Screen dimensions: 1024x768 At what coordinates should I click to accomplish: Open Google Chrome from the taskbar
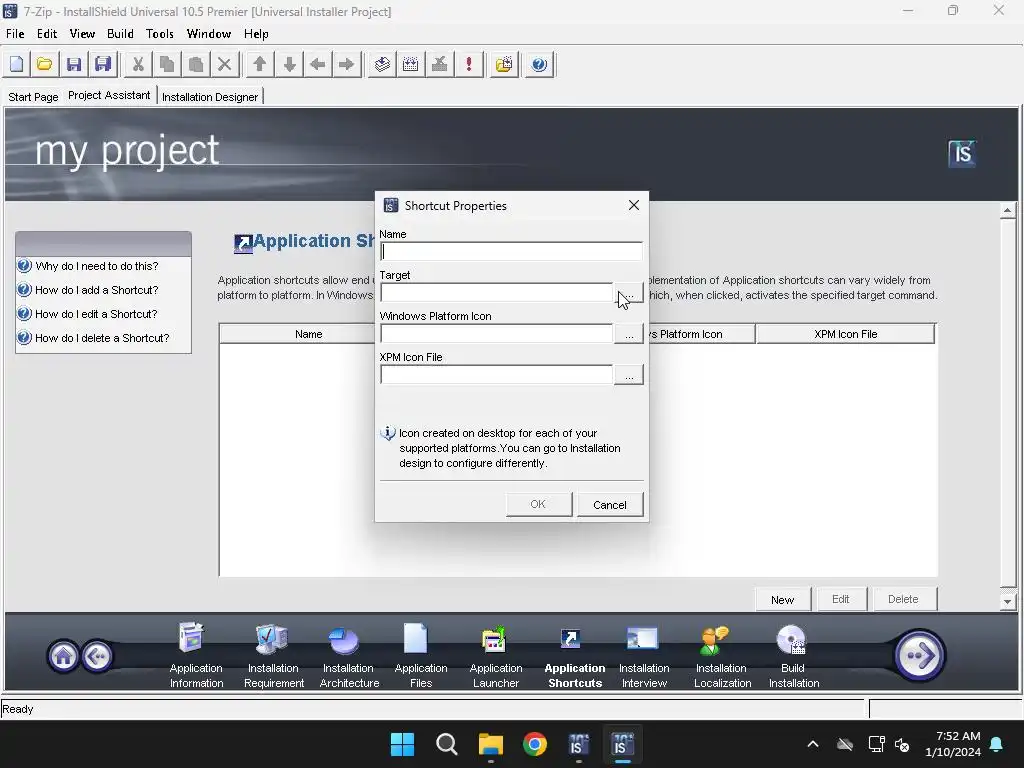[x=535, y=744]
